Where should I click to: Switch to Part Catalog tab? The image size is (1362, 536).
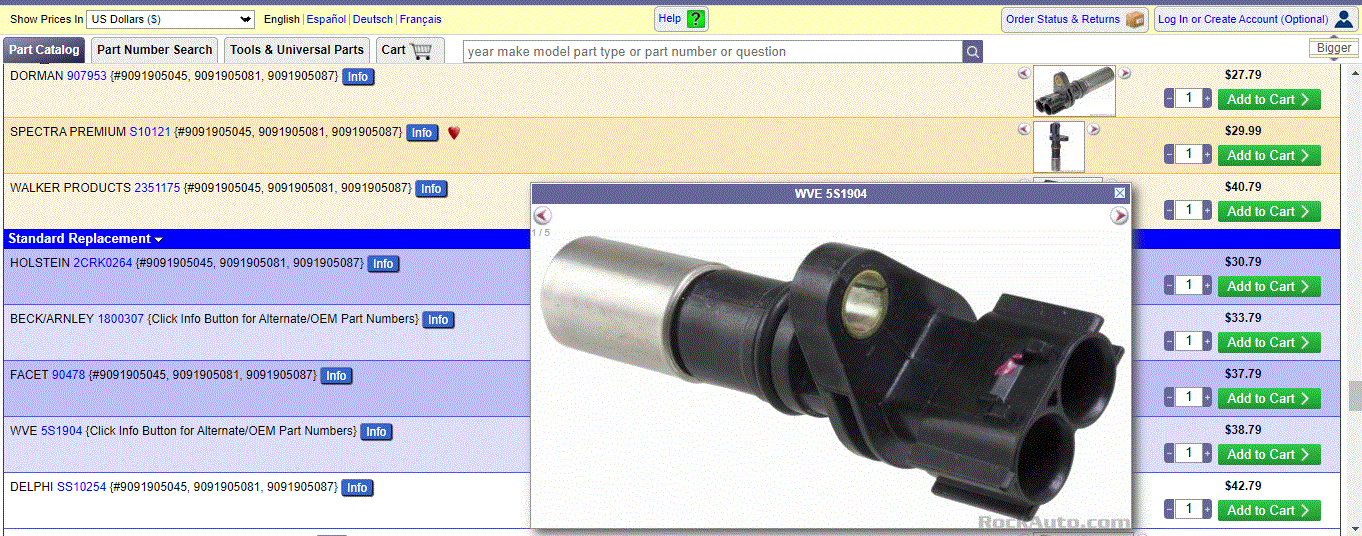point(44,50)
